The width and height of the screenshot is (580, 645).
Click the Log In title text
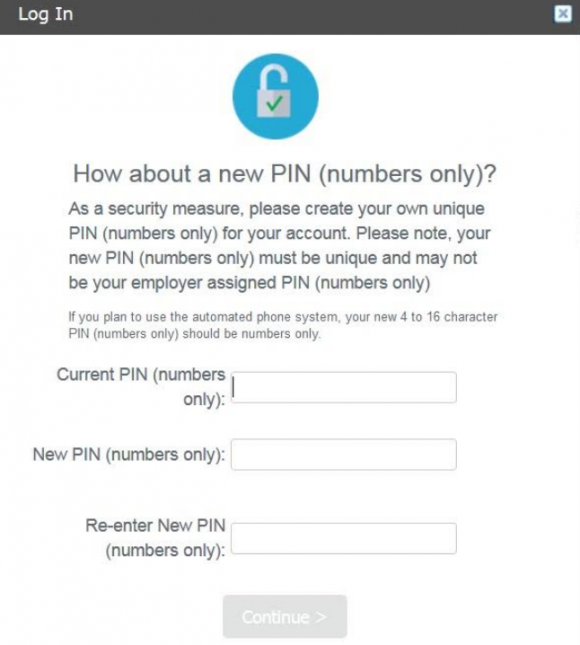[x=46, y=15]
